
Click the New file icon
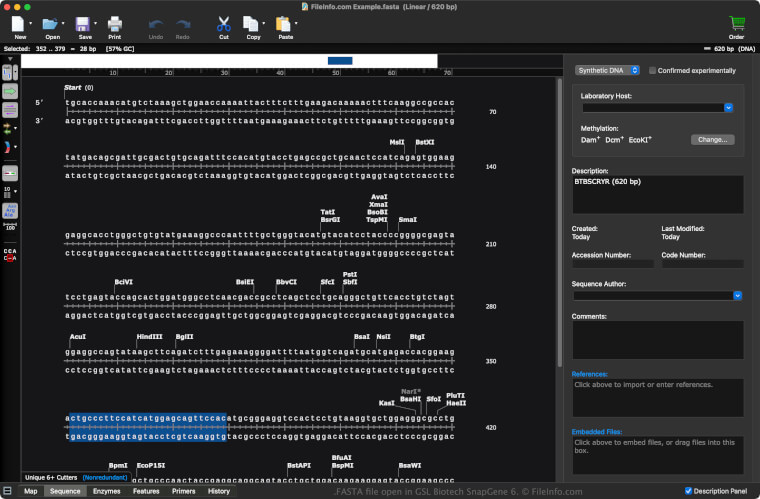(x=19, y=23)
